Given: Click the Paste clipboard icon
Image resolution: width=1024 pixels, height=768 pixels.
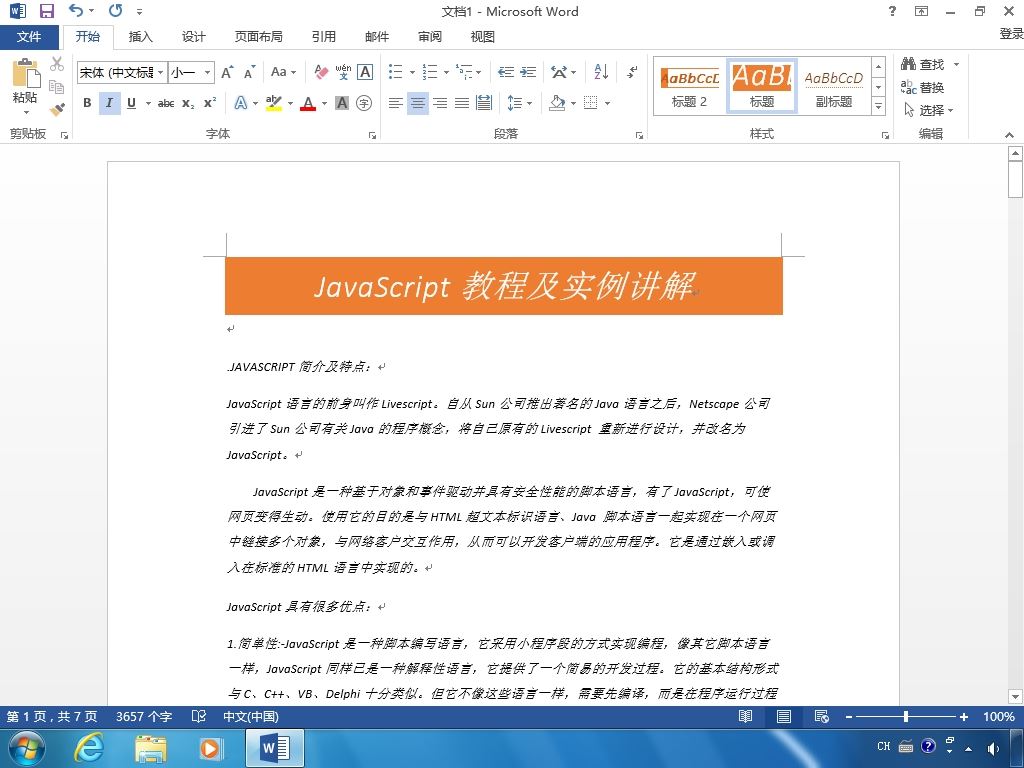Looking at the screenshot, I should pyautogui.click(x=25, y=73).
